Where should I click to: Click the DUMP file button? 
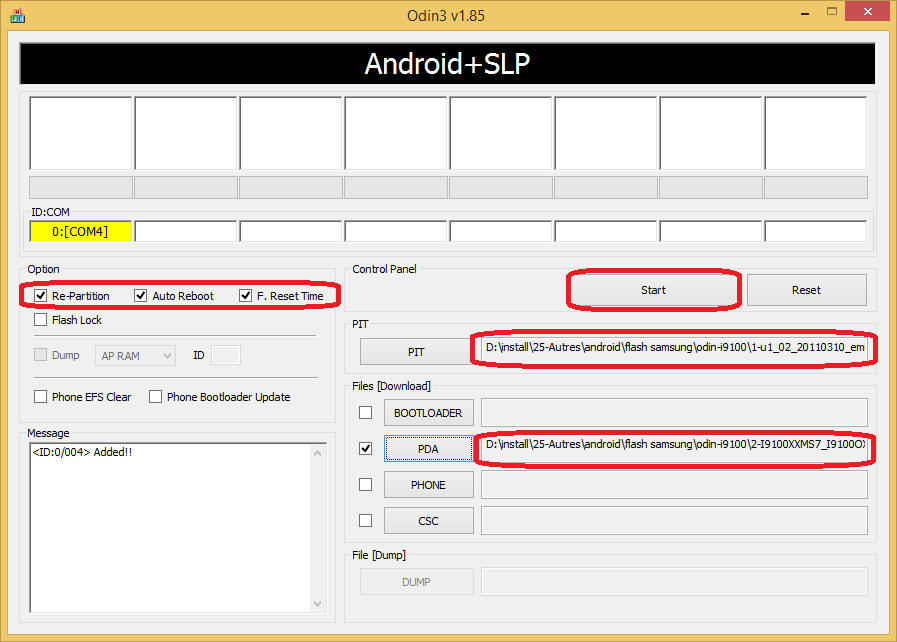(416, 582)
